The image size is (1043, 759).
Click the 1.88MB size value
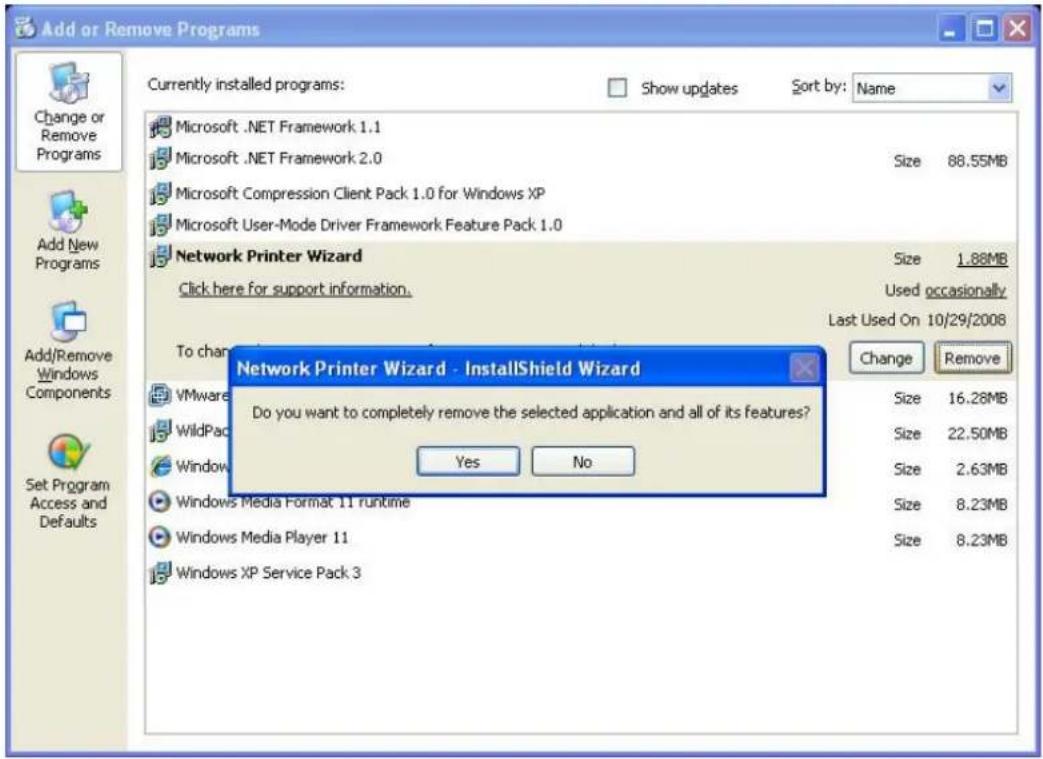(x=982, y=259)
